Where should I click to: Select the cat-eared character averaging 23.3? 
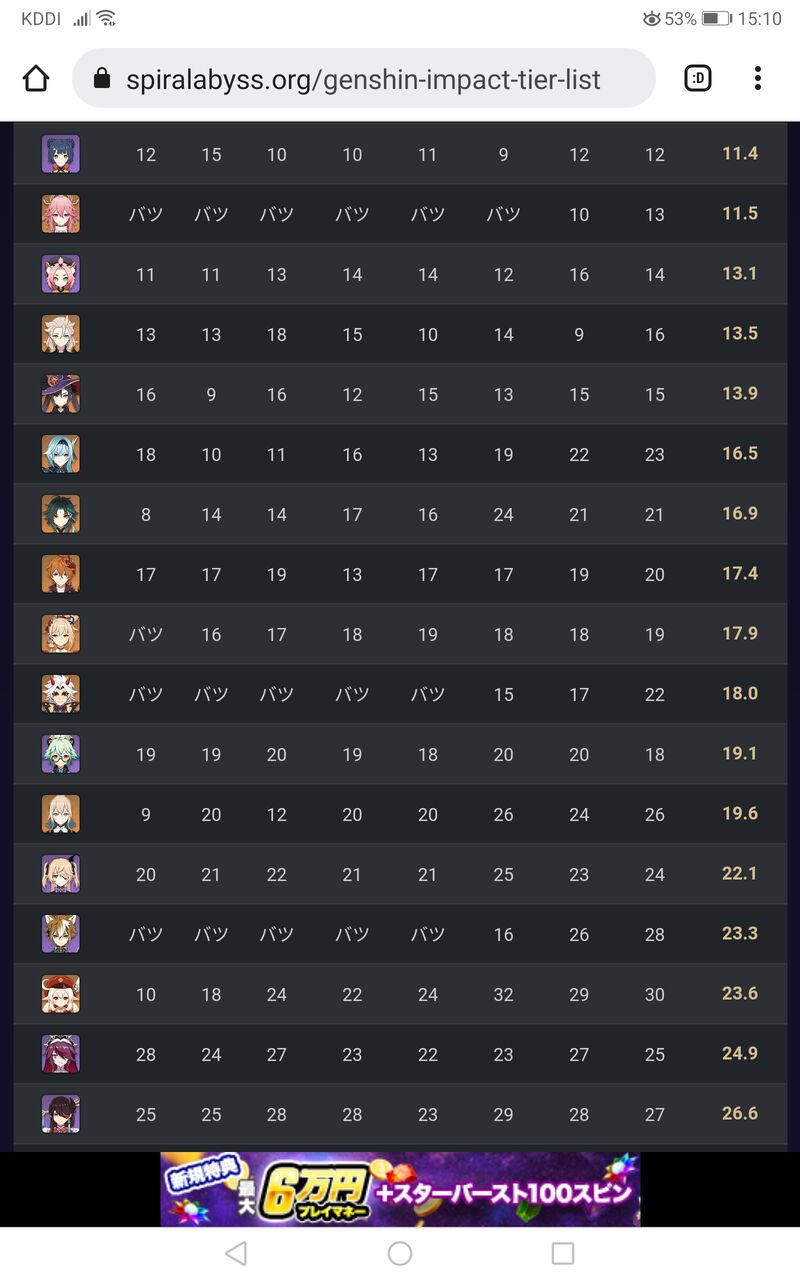click(61, 934)
